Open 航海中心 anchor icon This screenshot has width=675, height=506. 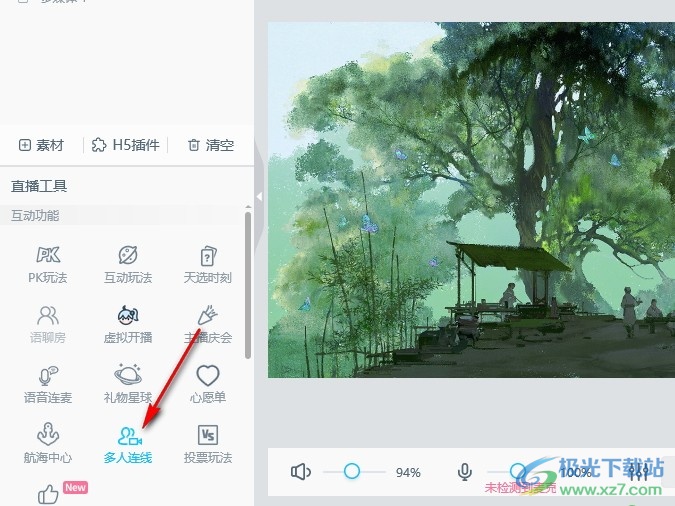coord(48,444)
